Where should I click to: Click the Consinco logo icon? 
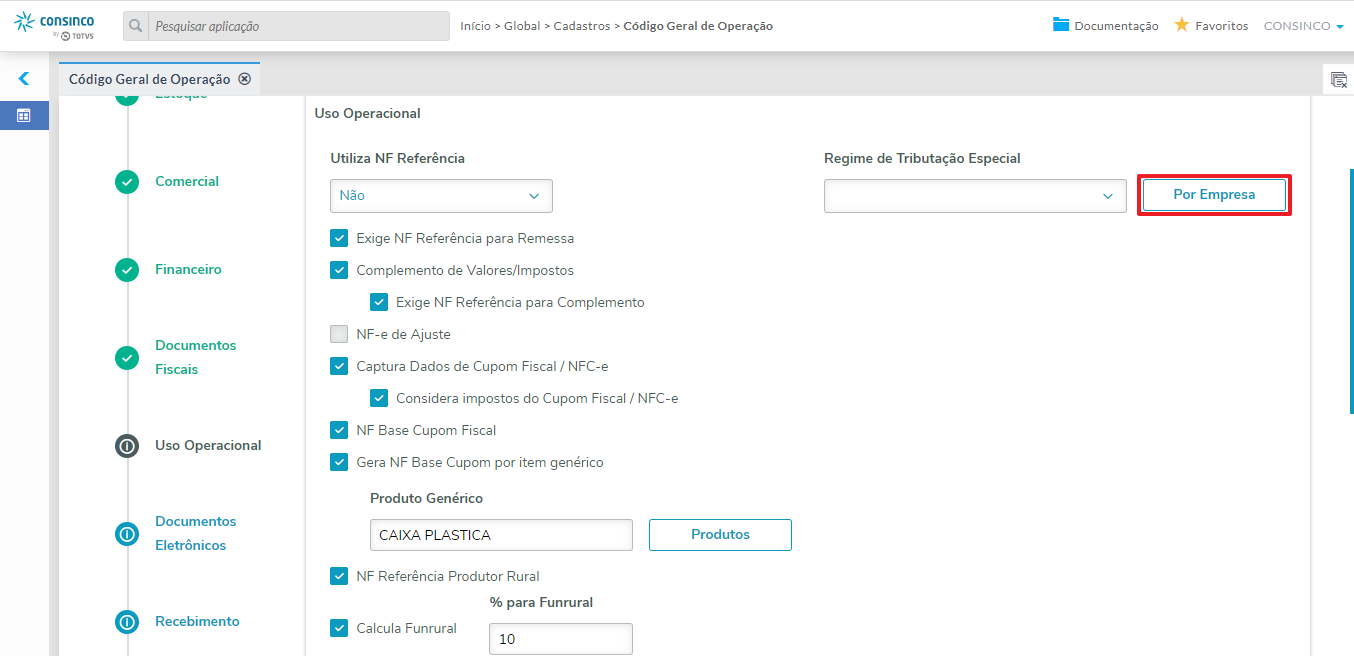click(24, 20)
